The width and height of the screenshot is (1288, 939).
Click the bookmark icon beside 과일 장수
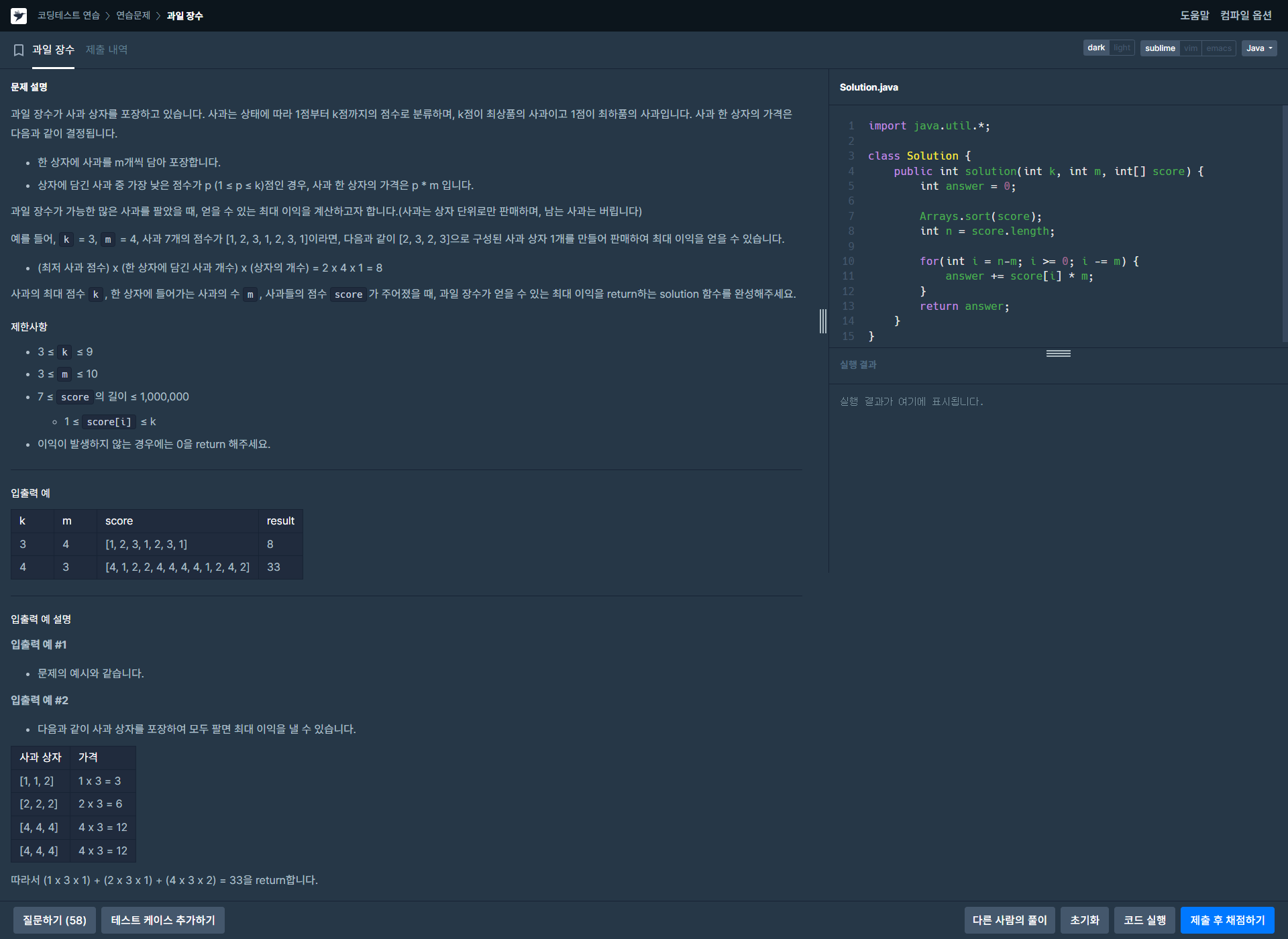tap(19, 50)
